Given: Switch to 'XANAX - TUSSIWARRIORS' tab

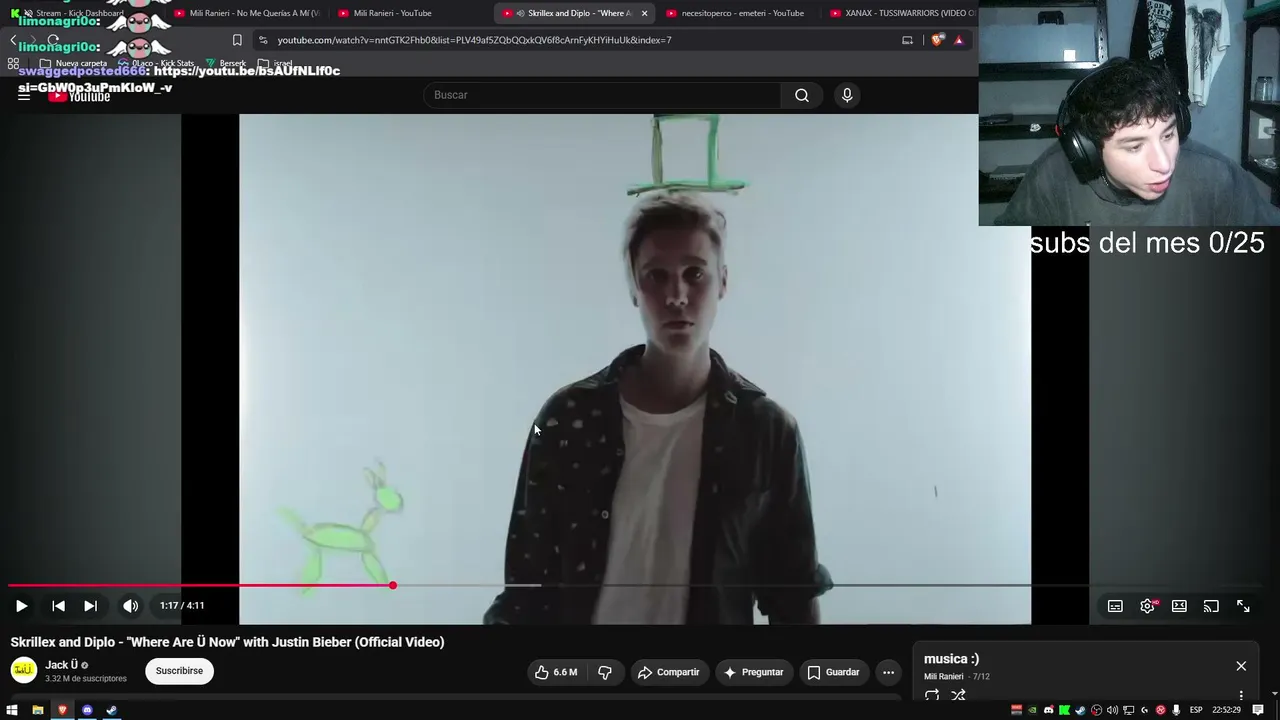Looking at the screenshot, I should [900, 13].
